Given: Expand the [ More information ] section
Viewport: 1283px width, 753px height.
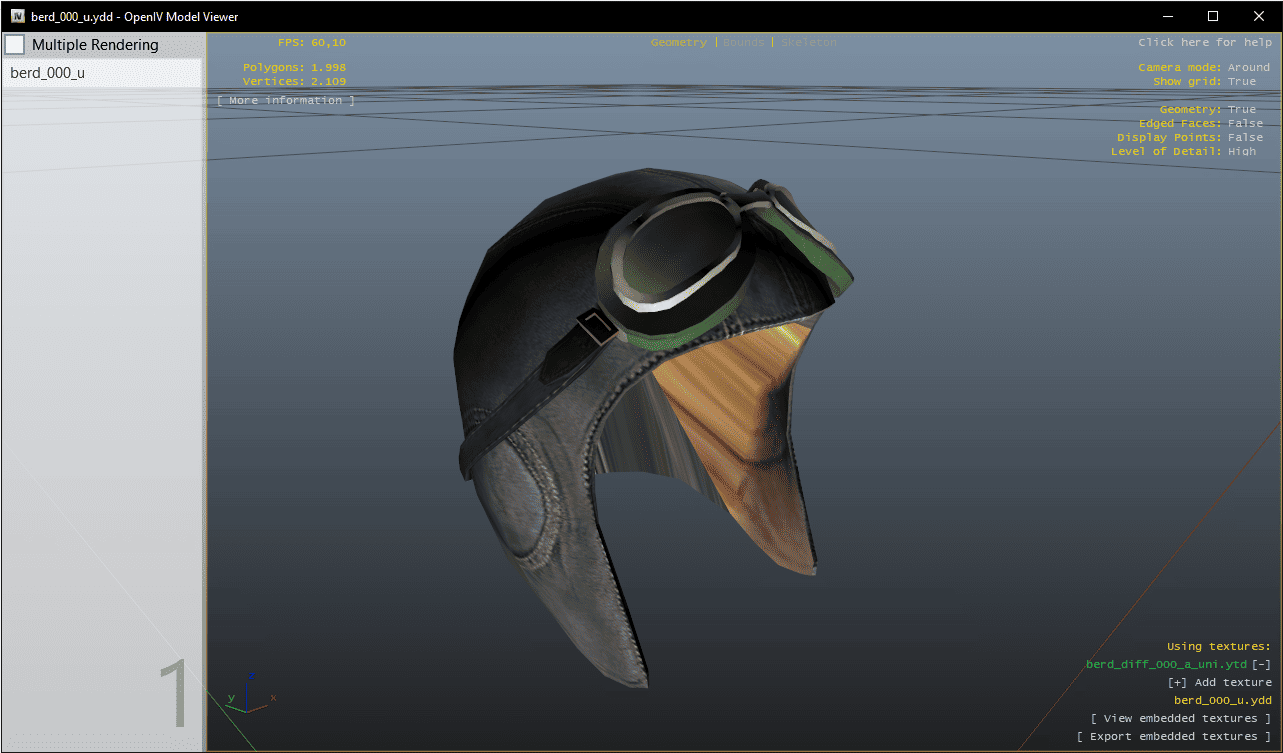Looking at the screenshot, I should (x=285, y=101).
